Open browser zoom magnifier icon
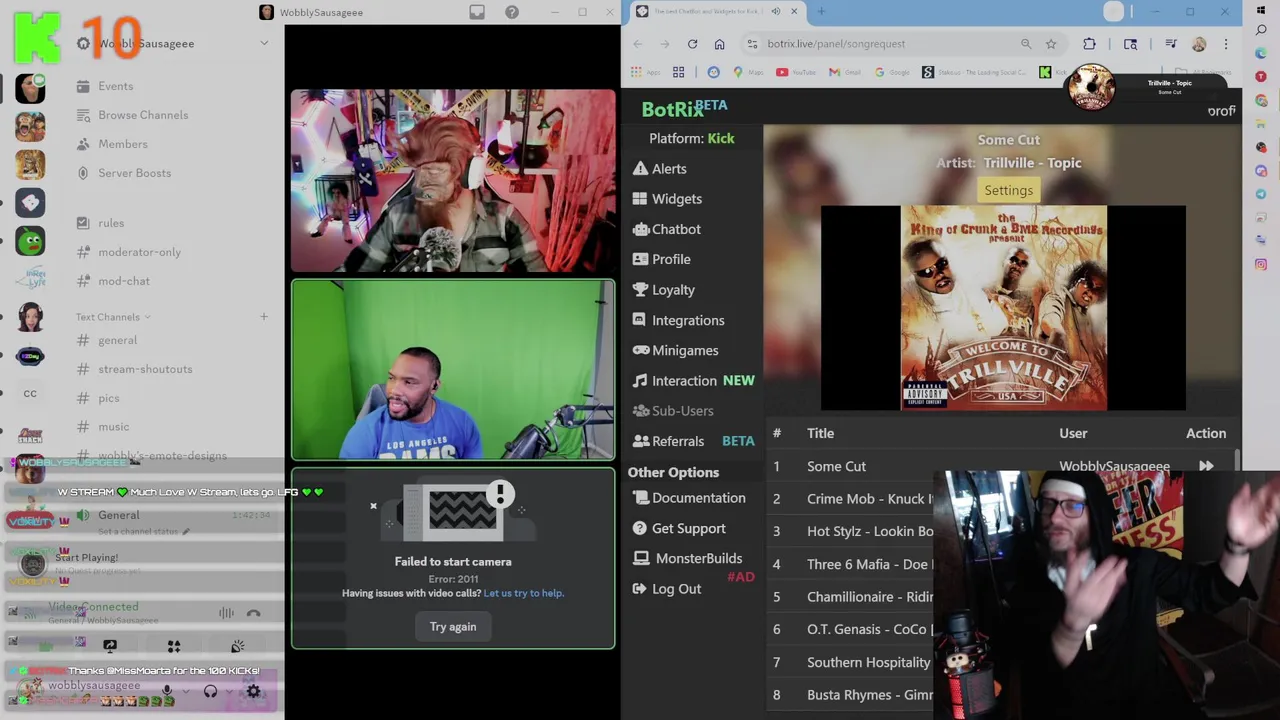1280x720 pixels. click(x=1026, y=44)
